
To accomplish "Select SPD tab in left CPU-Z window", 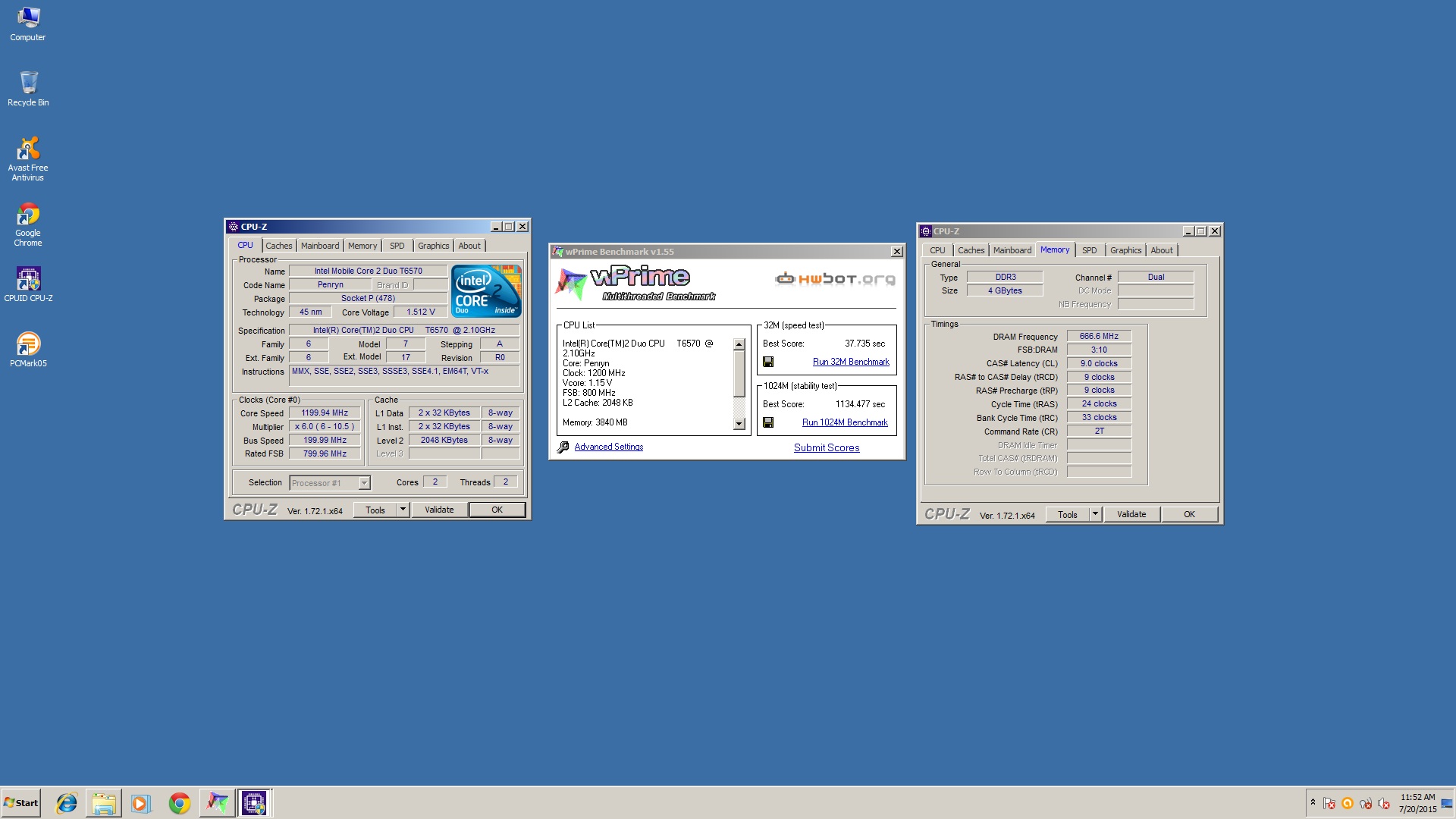I will pyautogui.click(x=397, y=246).
